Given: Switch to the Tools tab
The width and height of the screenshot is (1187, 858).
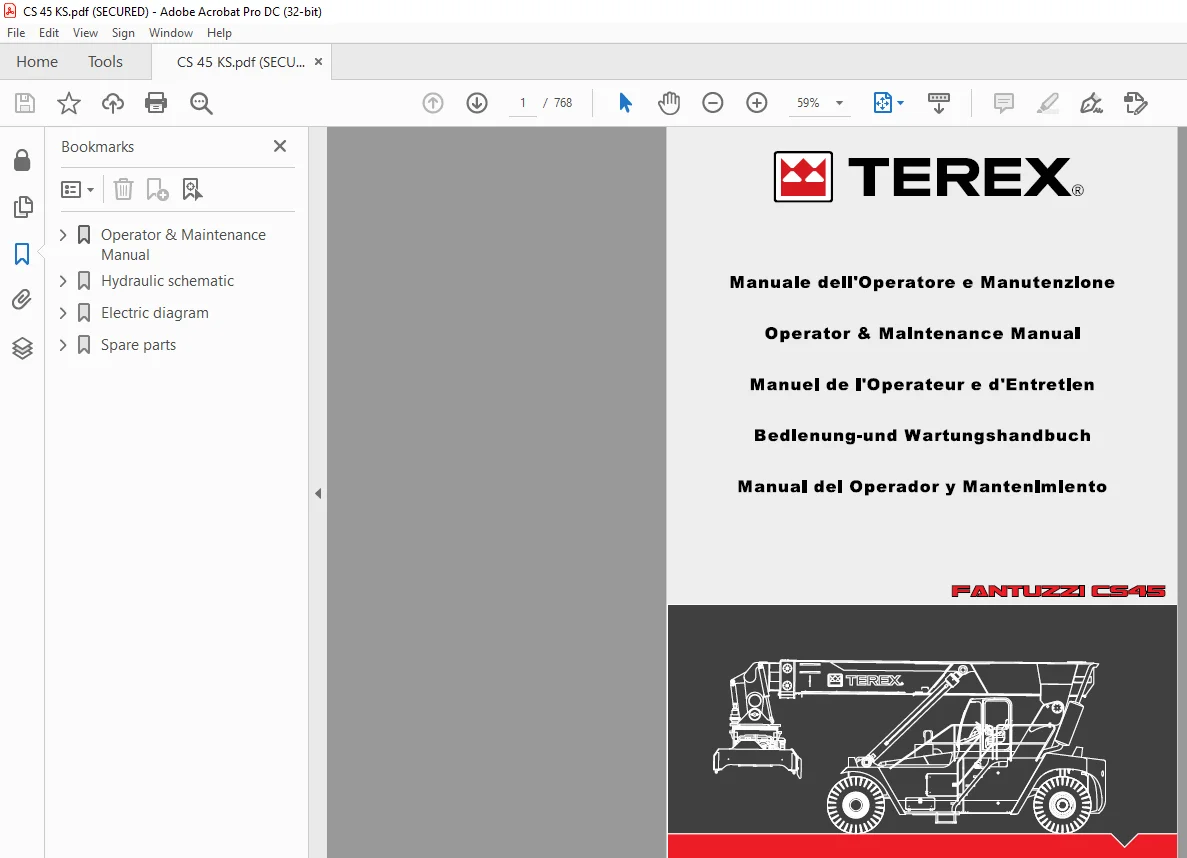Looking at the screenshot, I should coord(105,61).
